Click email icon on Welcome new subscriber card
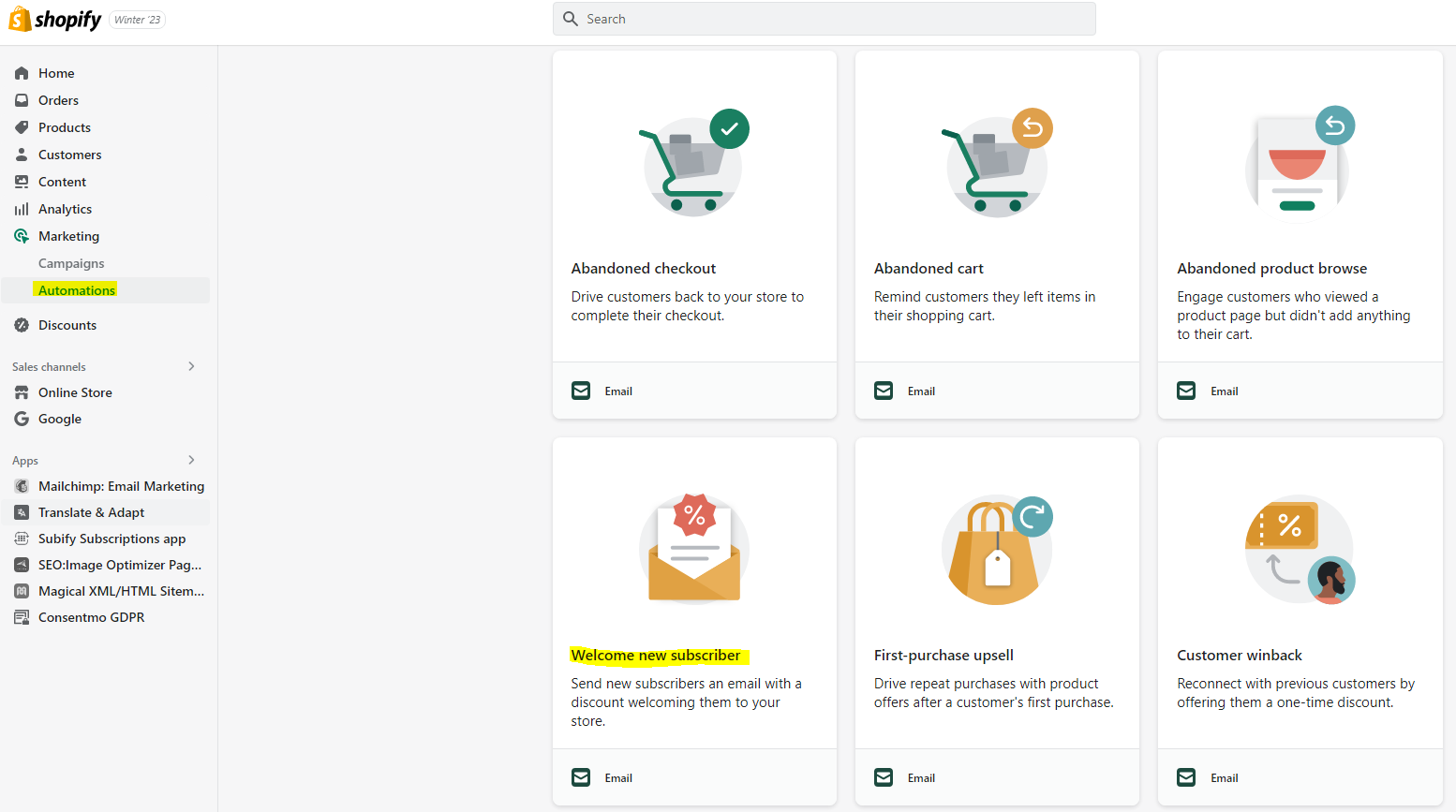This screenshot has height=812, width=1456. pos(581,777)
